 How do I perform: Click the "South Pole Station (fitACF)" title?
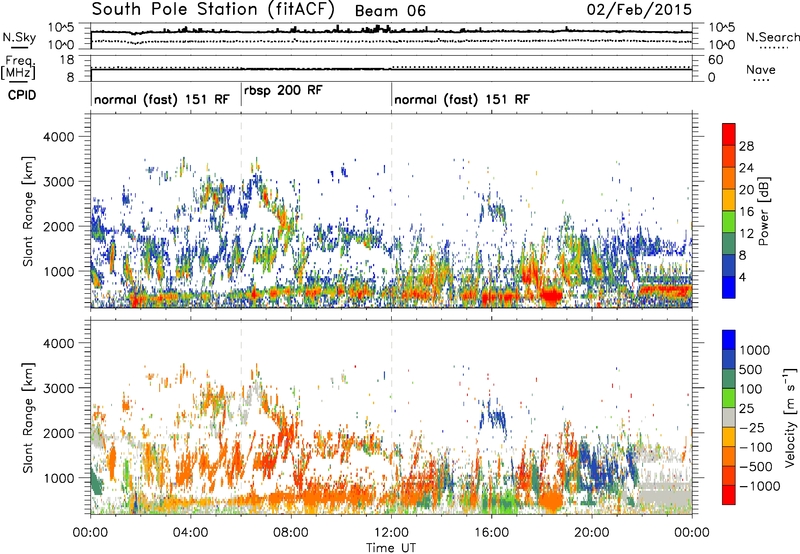213,10
